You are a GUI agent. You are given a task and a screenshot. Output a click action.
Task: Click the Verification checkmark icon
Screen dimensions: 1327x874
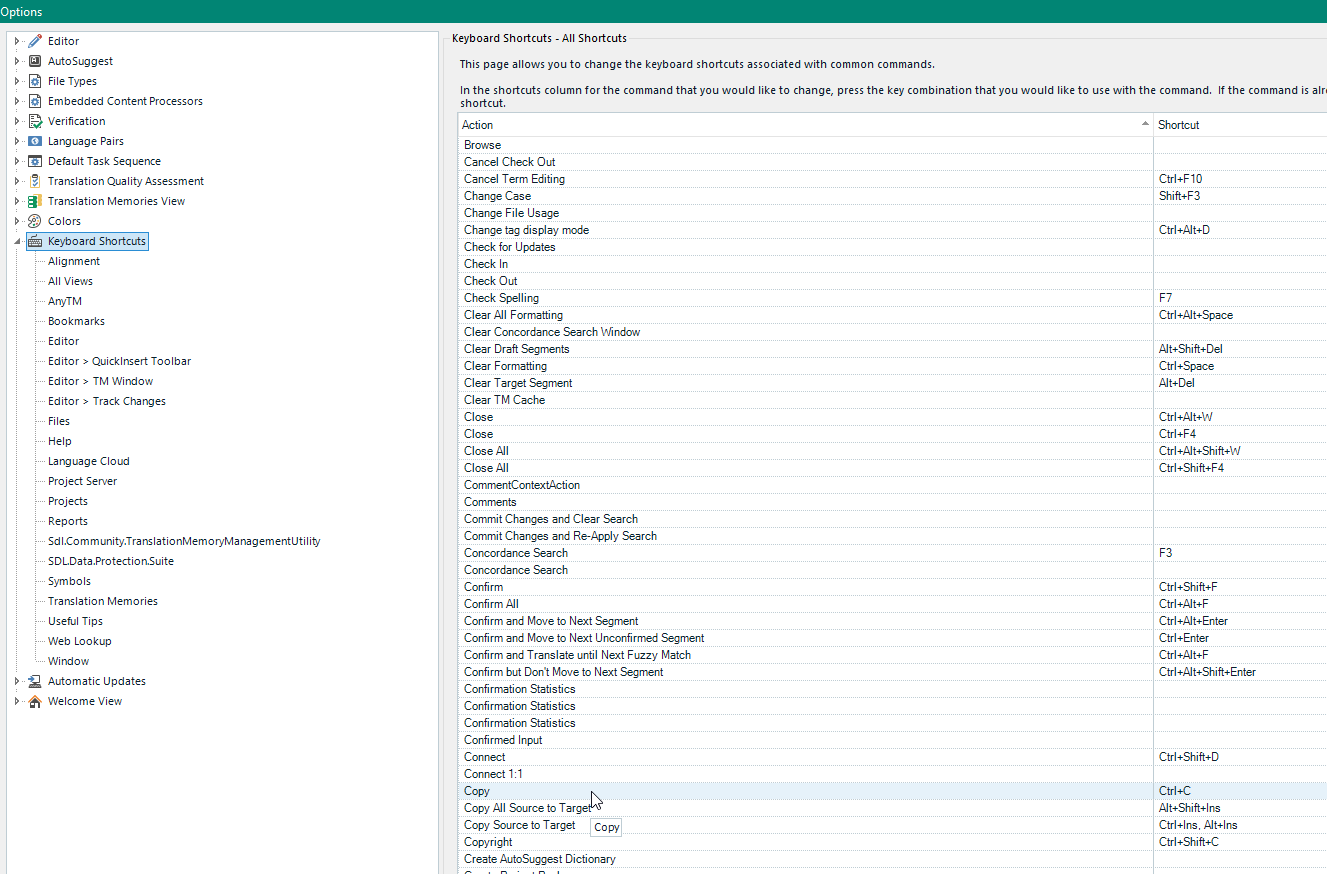(35, 121)
